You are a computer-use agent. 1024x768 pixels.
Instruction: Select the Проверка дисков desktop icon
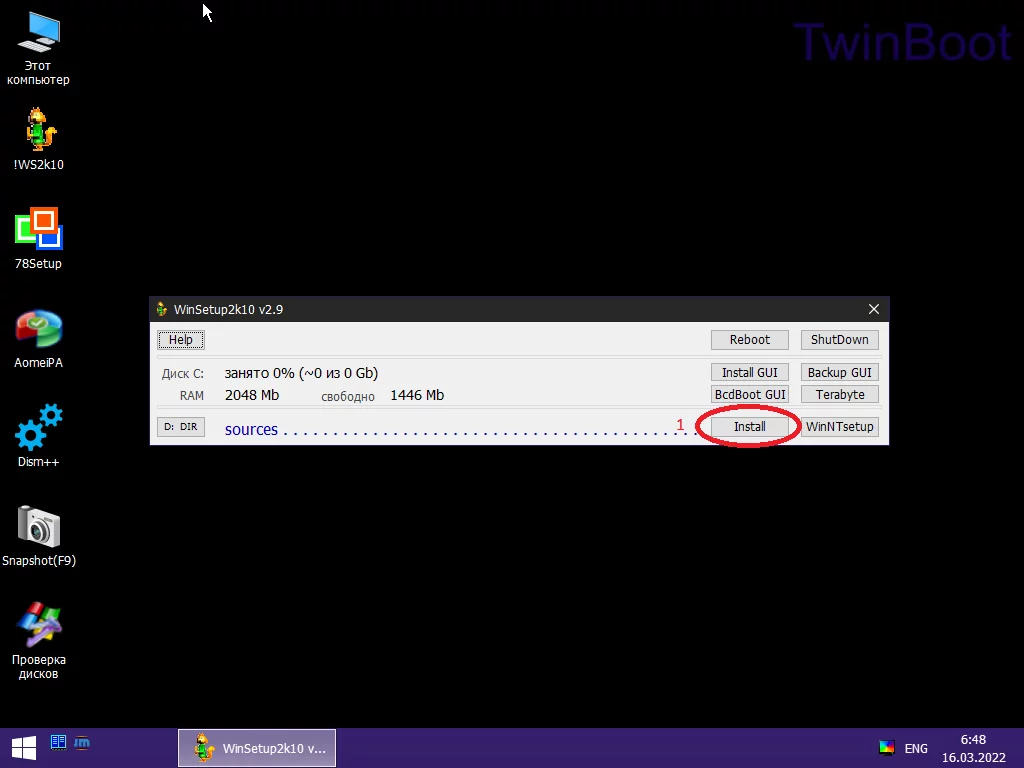pyautogui.click(x=39, y=640)
